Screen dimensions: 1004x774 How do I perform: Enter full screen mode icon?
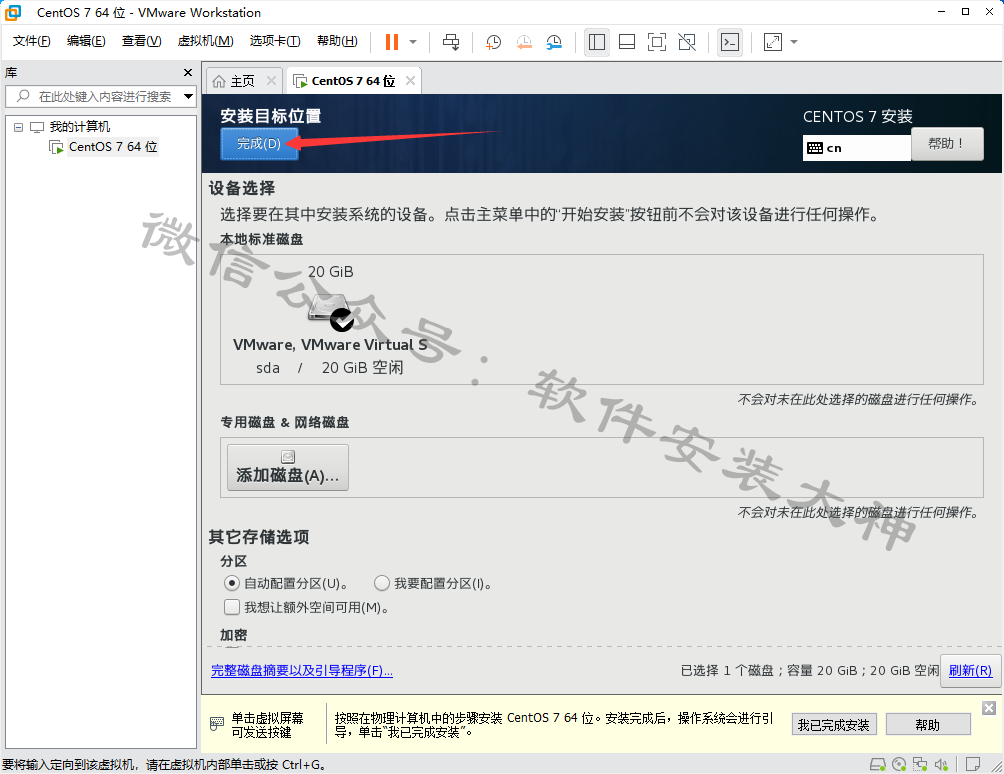pyautogui.click(x=657, y=42)
